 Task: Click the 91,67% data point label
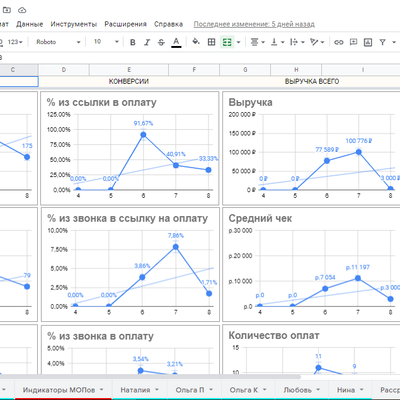143,123
